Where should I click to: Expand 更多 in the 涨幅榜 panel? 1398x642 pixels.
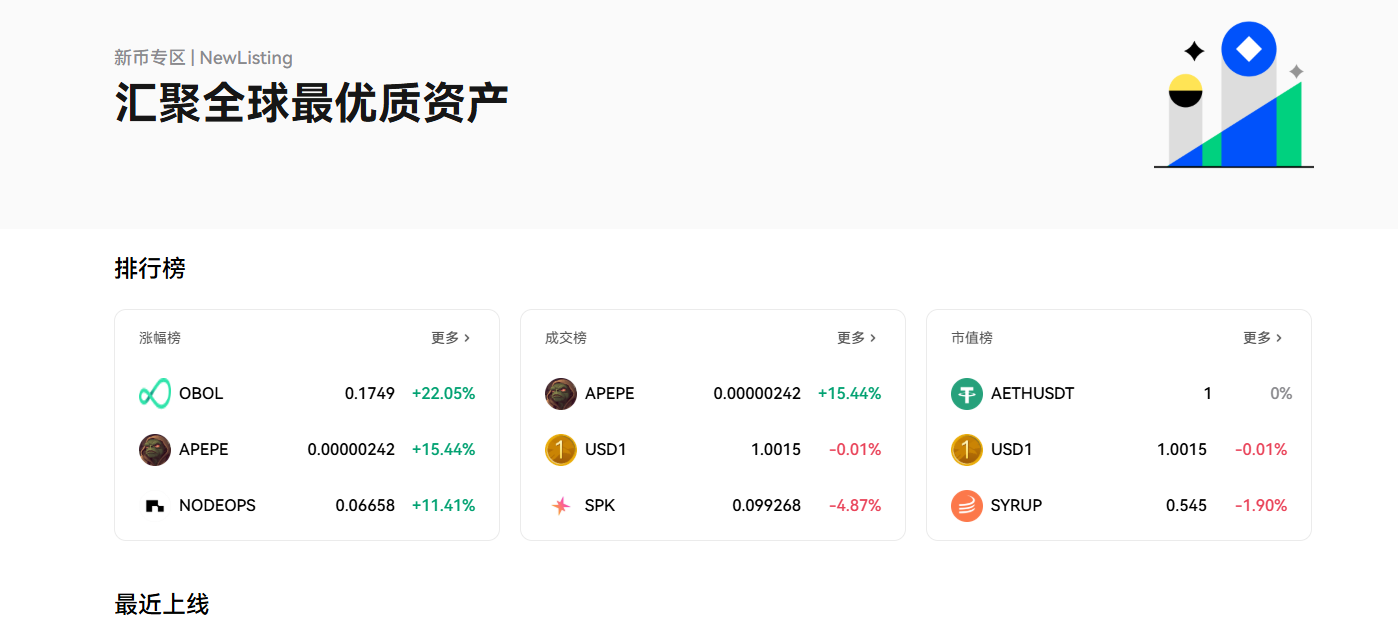point(450,338)
